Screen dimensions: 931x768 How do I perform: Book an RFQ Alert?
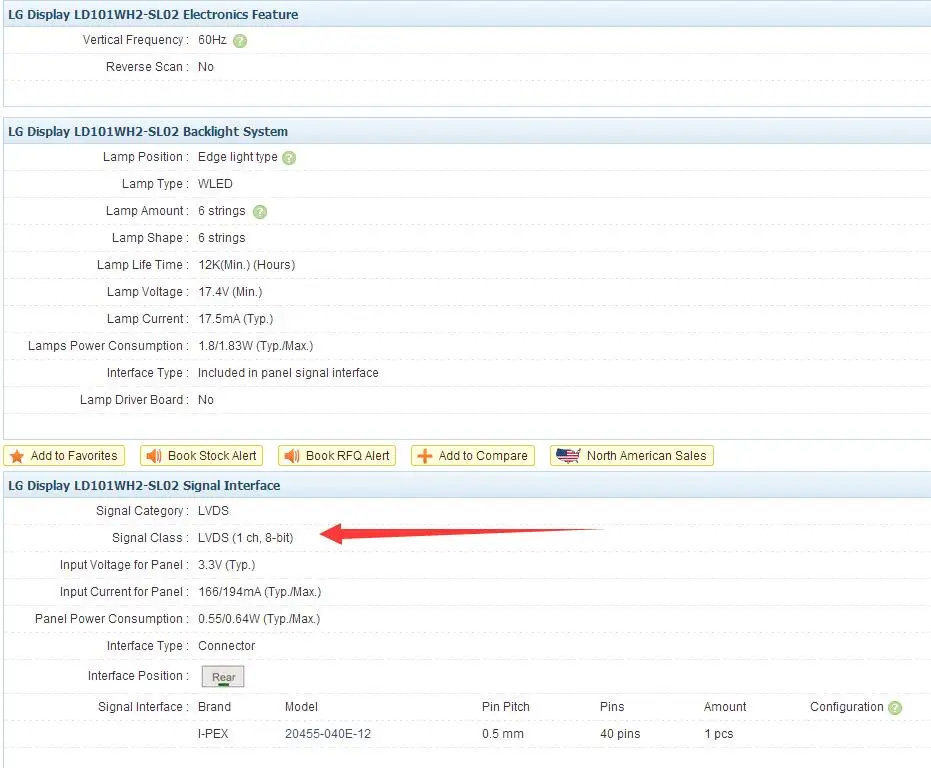pos(337,456)
